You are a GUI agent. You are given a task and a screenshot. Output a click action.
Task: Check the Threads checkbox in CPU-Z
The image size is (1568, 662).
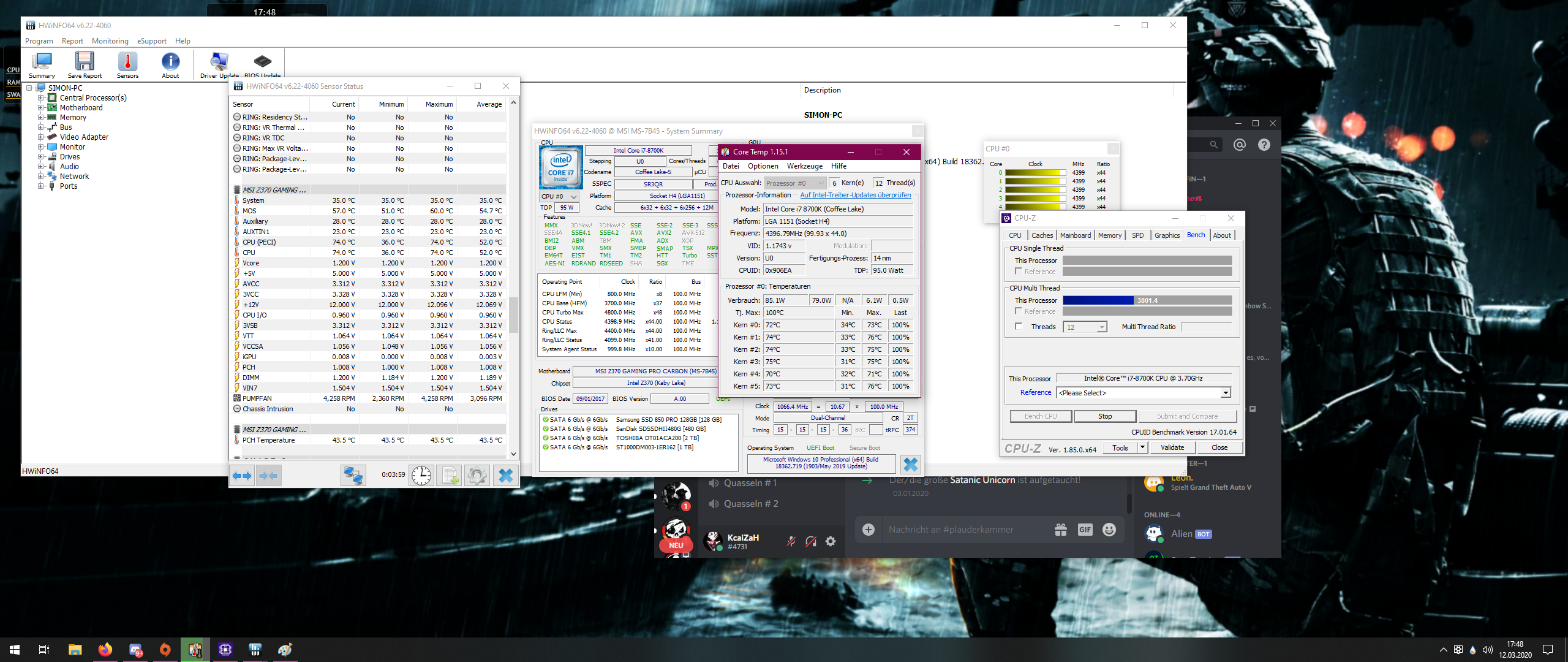pos(1019,327)
